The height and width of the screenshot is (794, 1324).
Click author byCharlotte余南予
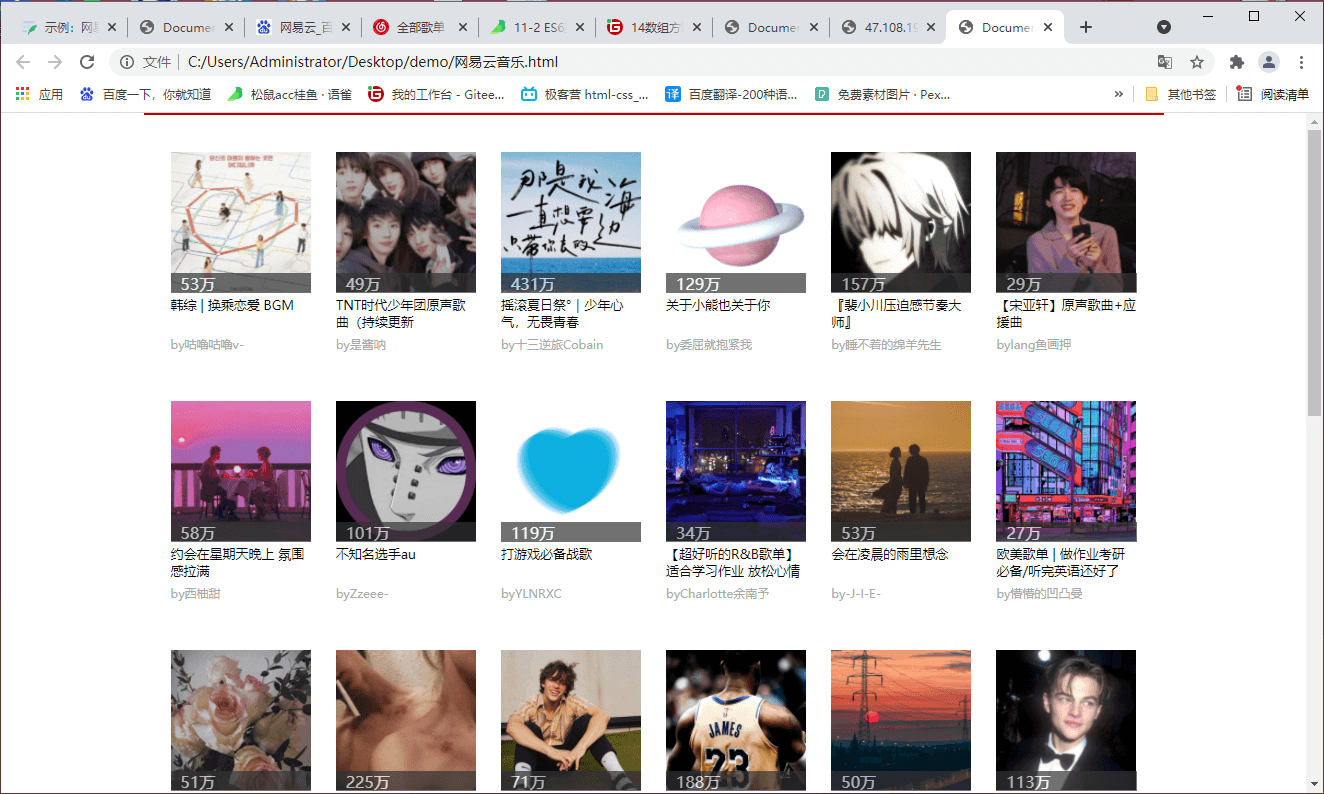click(718, 594)
